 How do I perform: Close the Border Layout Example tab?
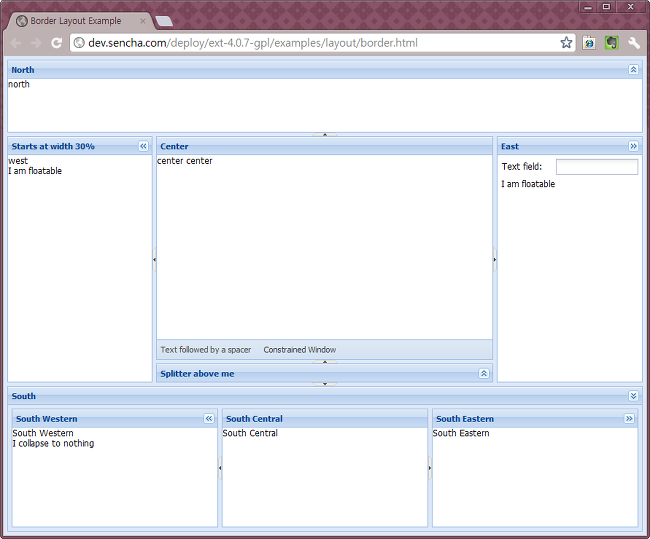pyautogui.click(x=143, y=21)
